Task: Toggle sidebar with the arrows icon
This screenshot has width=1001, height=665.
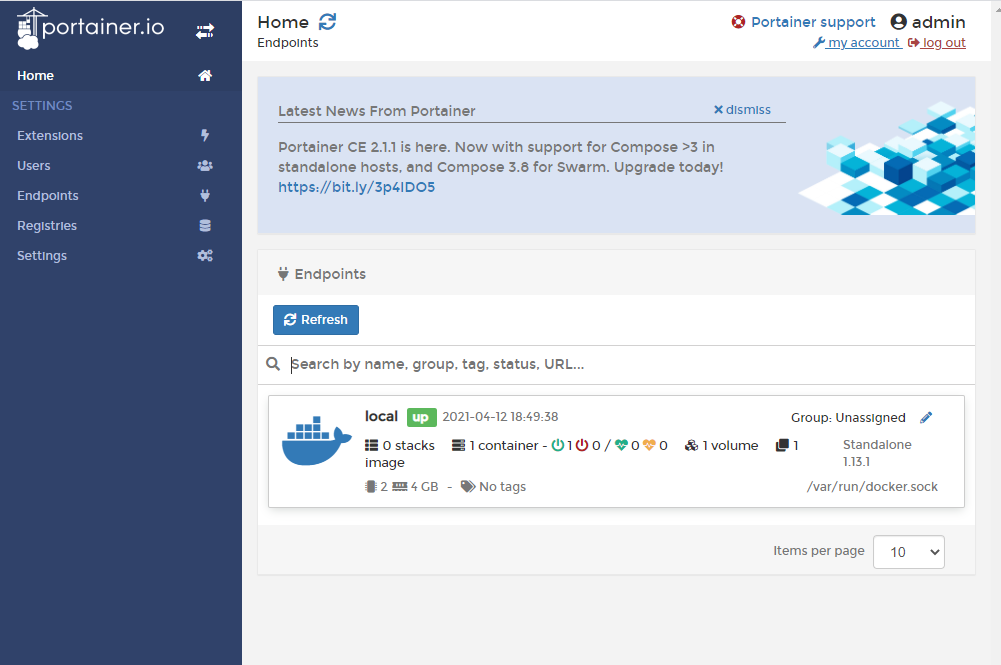Action: point(205,31)
